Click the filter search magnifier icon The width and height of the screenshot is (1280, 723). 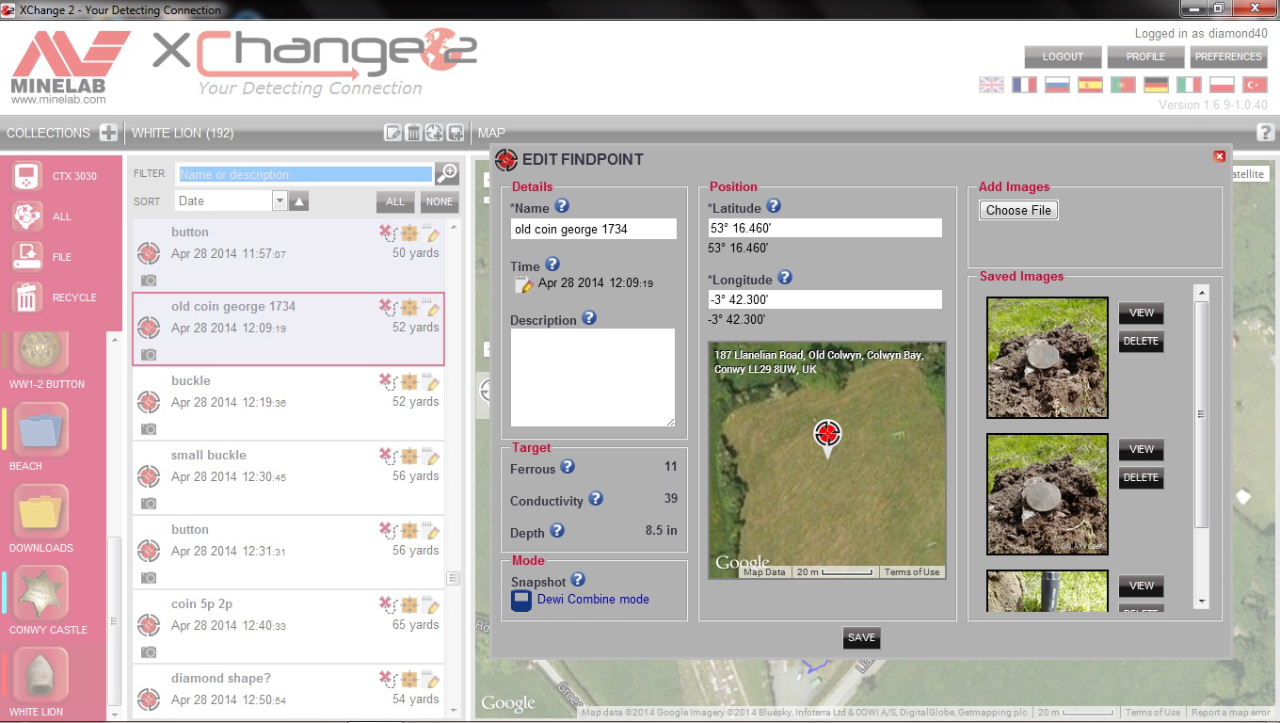[447, 173]
